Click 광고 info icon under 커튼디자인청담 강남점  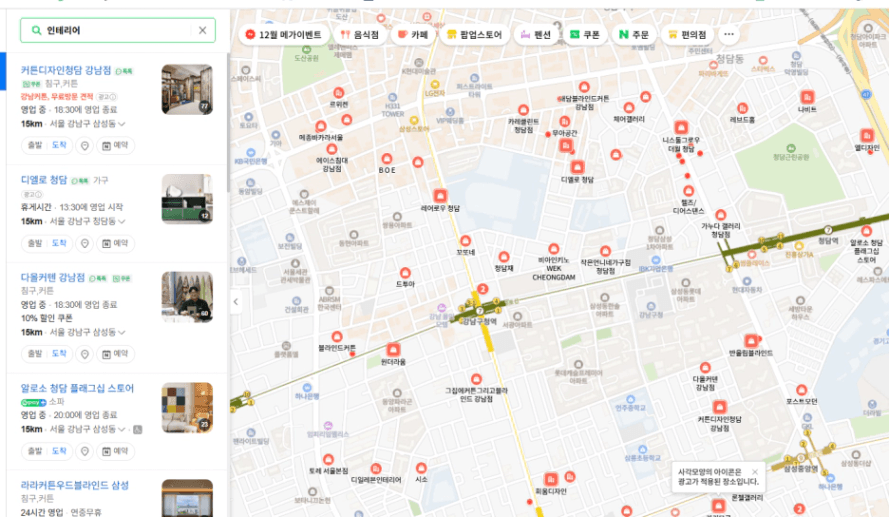[107, 97]
